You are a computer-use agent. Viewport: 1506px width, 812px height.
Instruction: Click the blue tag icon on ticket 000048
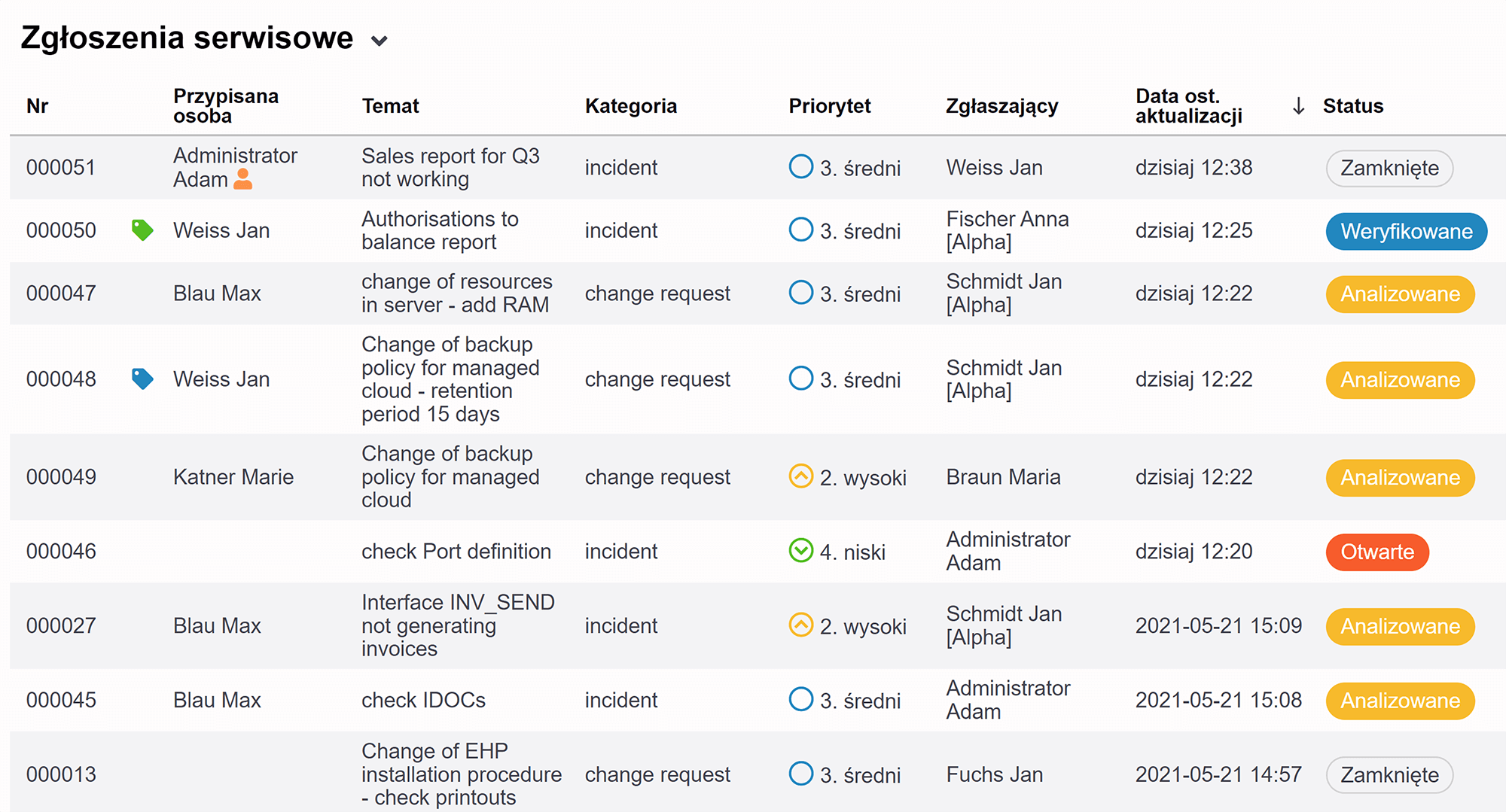click(142, 379)
